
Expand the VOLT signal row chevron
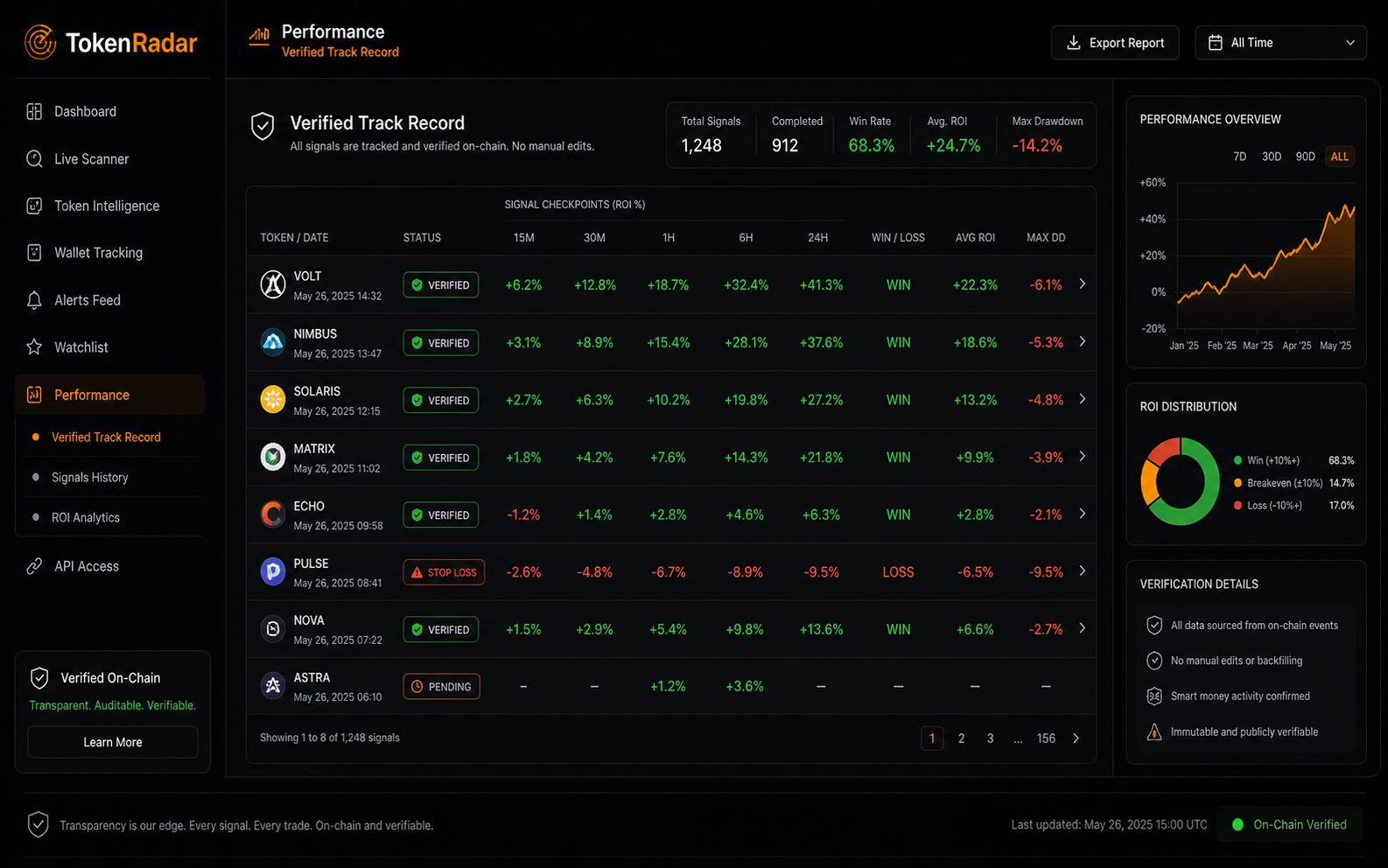pyautogui.click(x=1083, y=283)
